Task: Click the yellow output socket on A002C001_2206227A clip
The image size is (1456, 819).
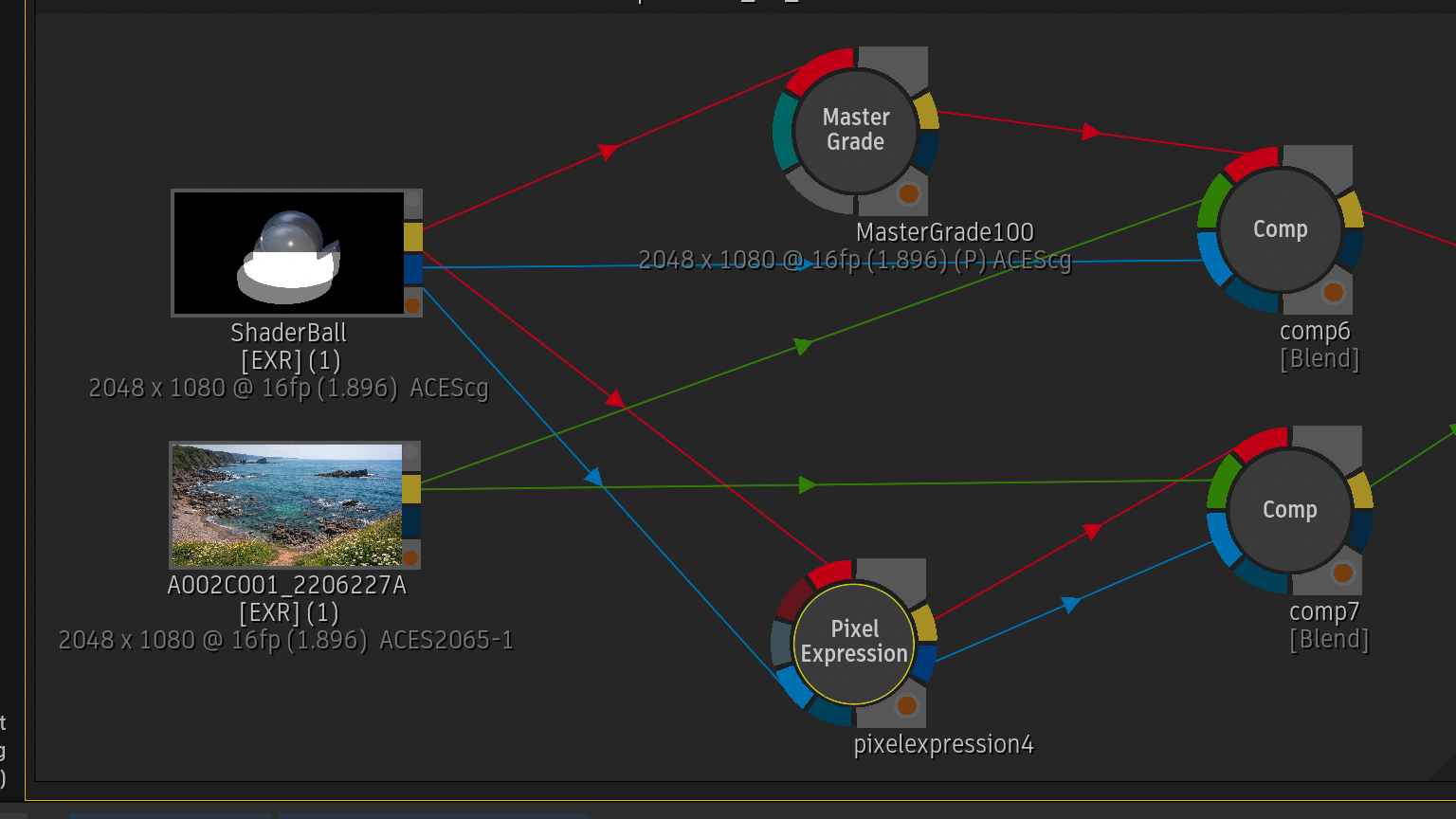Action: point(411,489)
